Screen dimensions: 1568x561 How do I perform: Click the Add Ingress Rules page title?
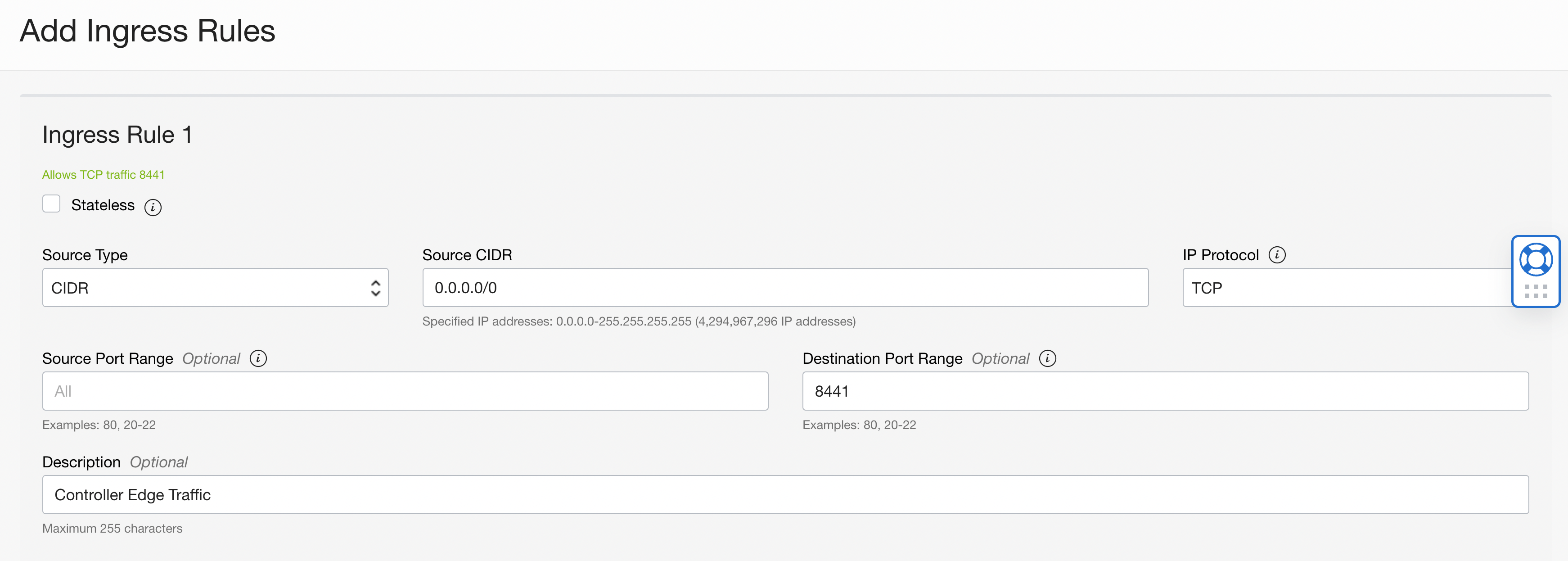pos(147,31)
